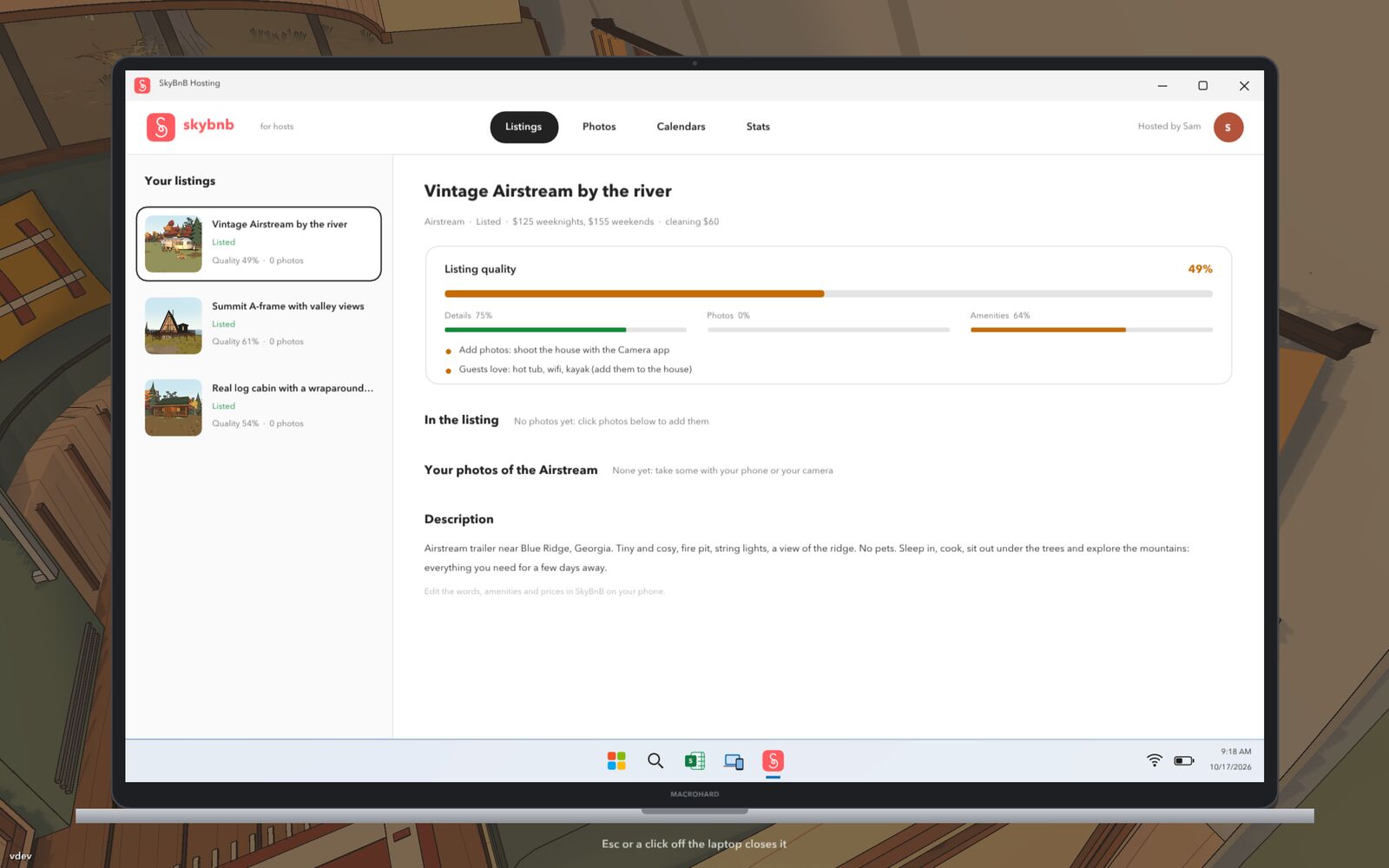The height and width of the screenshot is (868, 1389).
Task: Click the 49% quality score
Action: point(1200,269)
